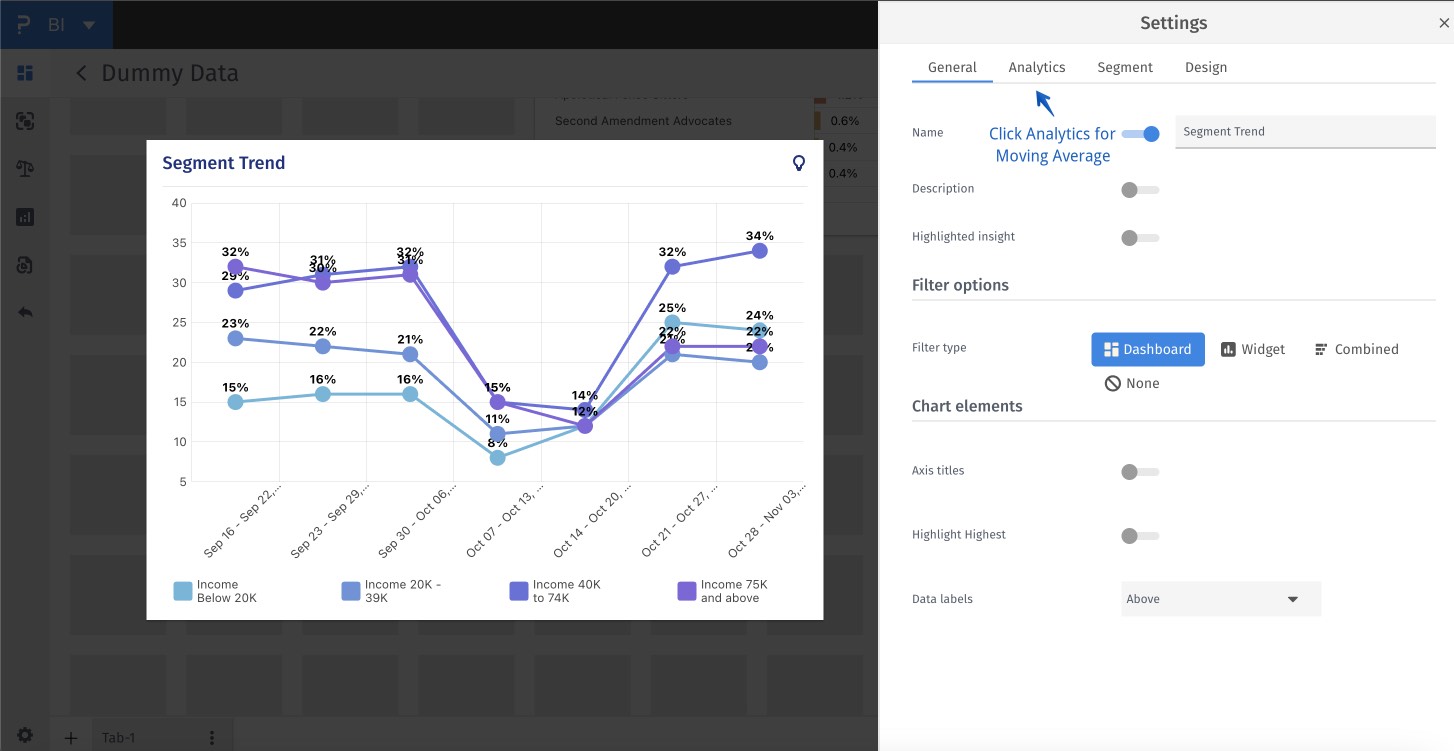Enable the Description toggle

[1140, 189]
